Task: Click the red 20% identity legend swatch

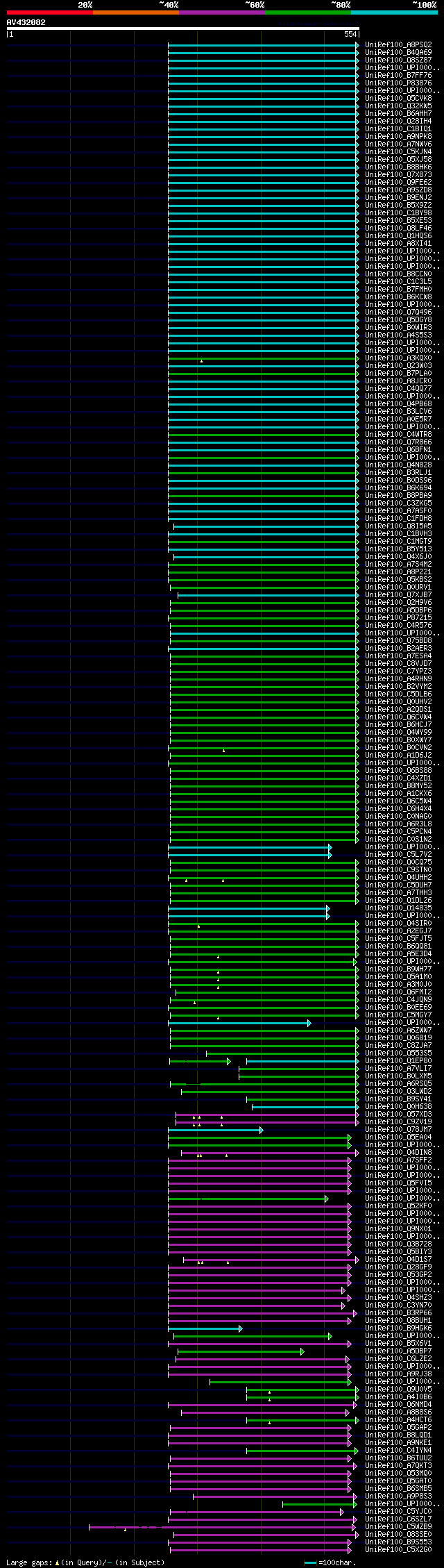Action: click(x=49, y=12)
